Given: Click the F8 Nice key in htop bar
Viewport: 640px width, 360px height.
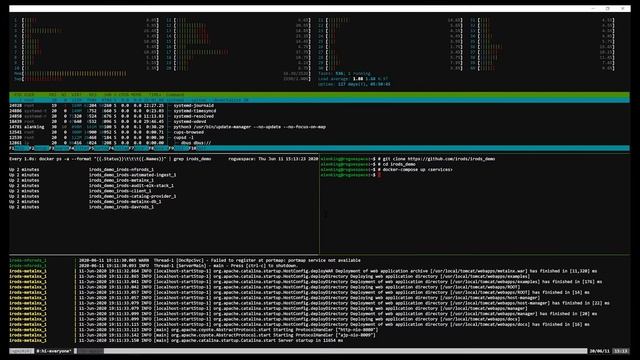Looking at the screenshot, I should (x=158, y=148).
